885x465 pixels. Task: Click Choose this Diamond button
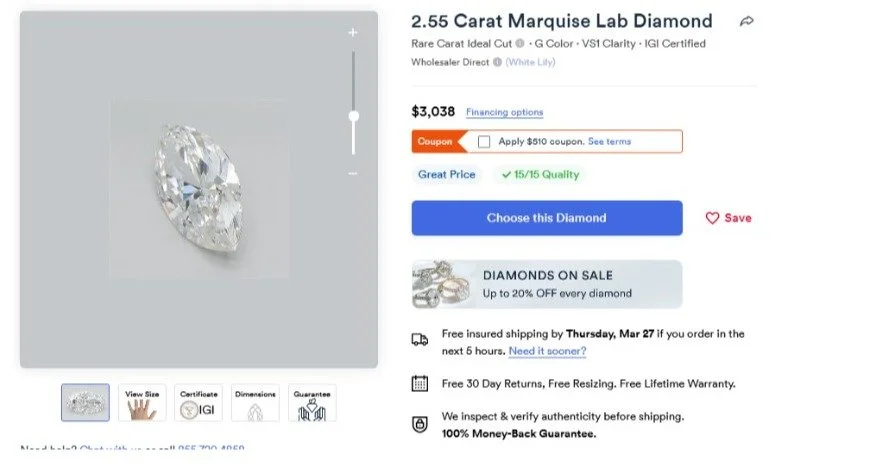tap(547, 218)
